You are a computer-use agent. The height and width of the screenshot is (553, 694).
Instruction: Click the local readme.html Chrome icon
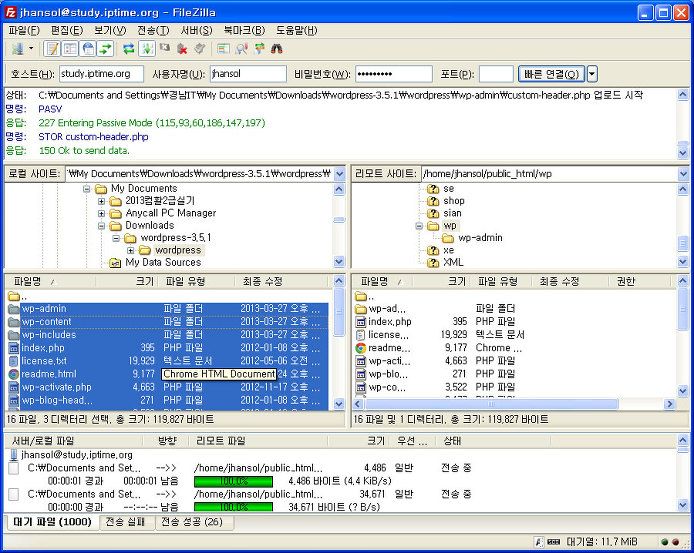click(x=14, y=374)
